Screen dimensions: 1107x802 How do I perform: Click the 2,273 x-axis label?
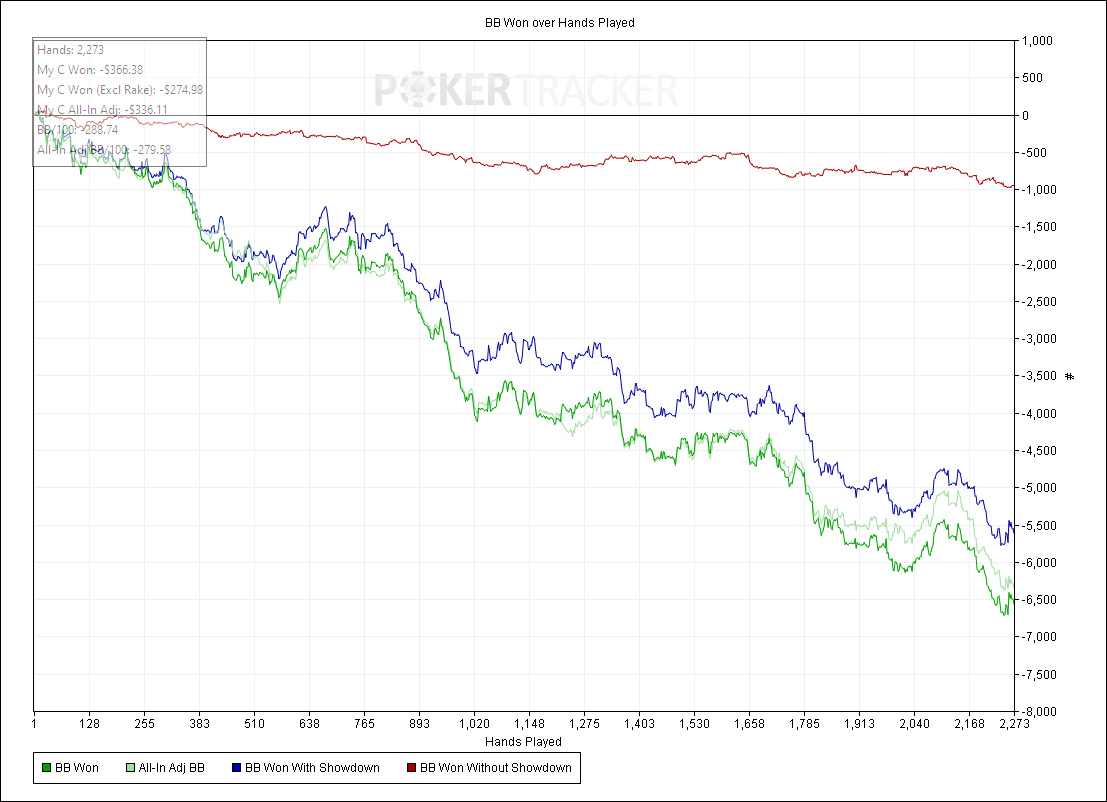click(x=1015, y=724)
